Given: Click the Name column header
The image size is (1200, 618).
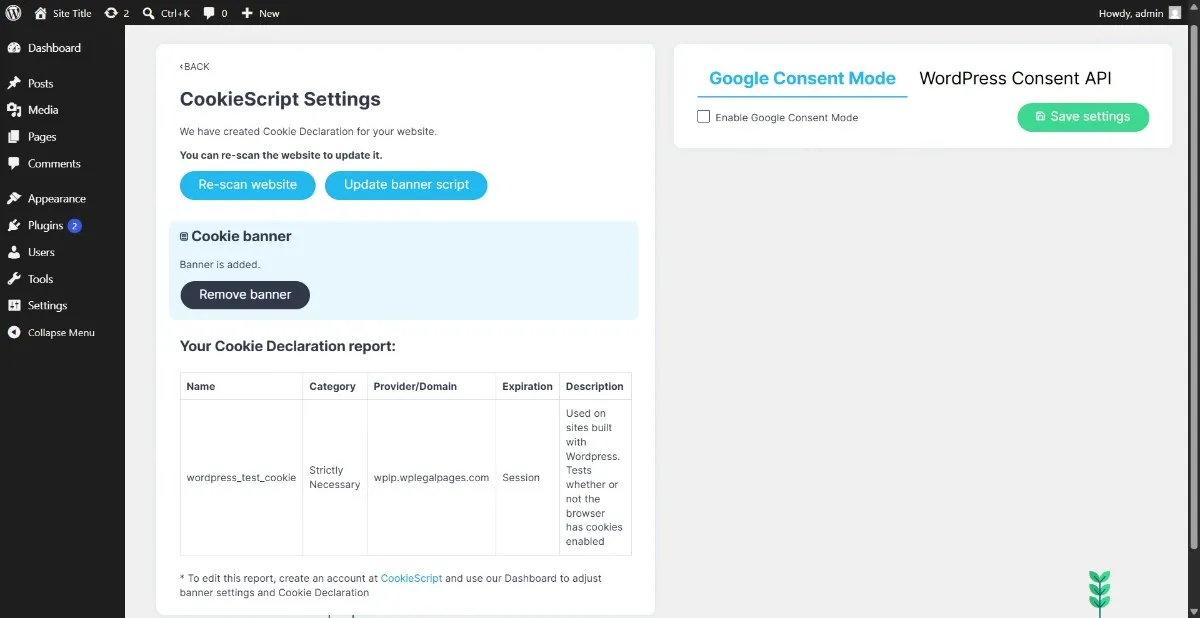Looking at the screenshot, I should (241, 387).
